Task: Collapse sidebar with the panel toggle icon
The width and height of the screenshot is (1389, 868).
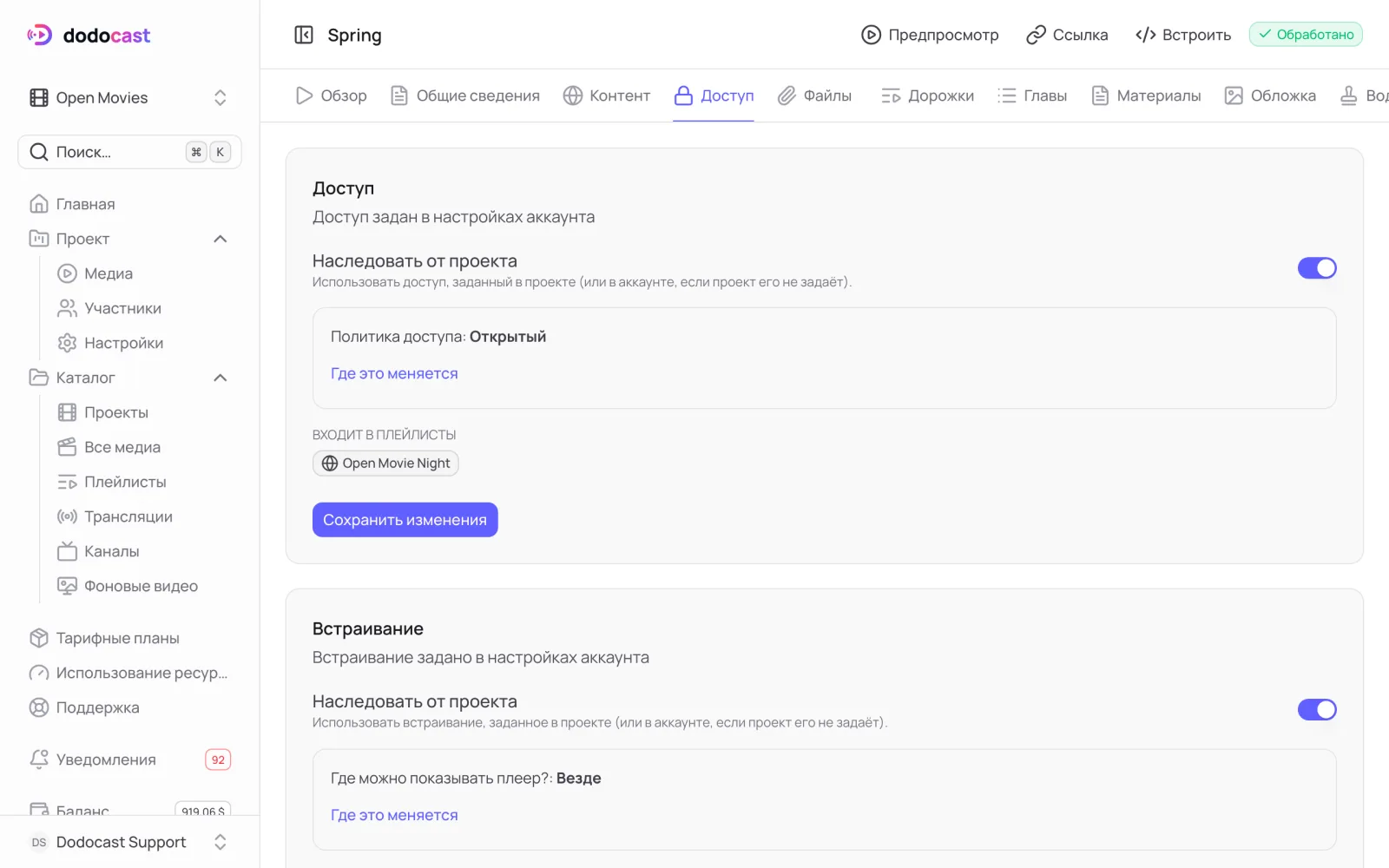Action: click(x=304, y=35)
